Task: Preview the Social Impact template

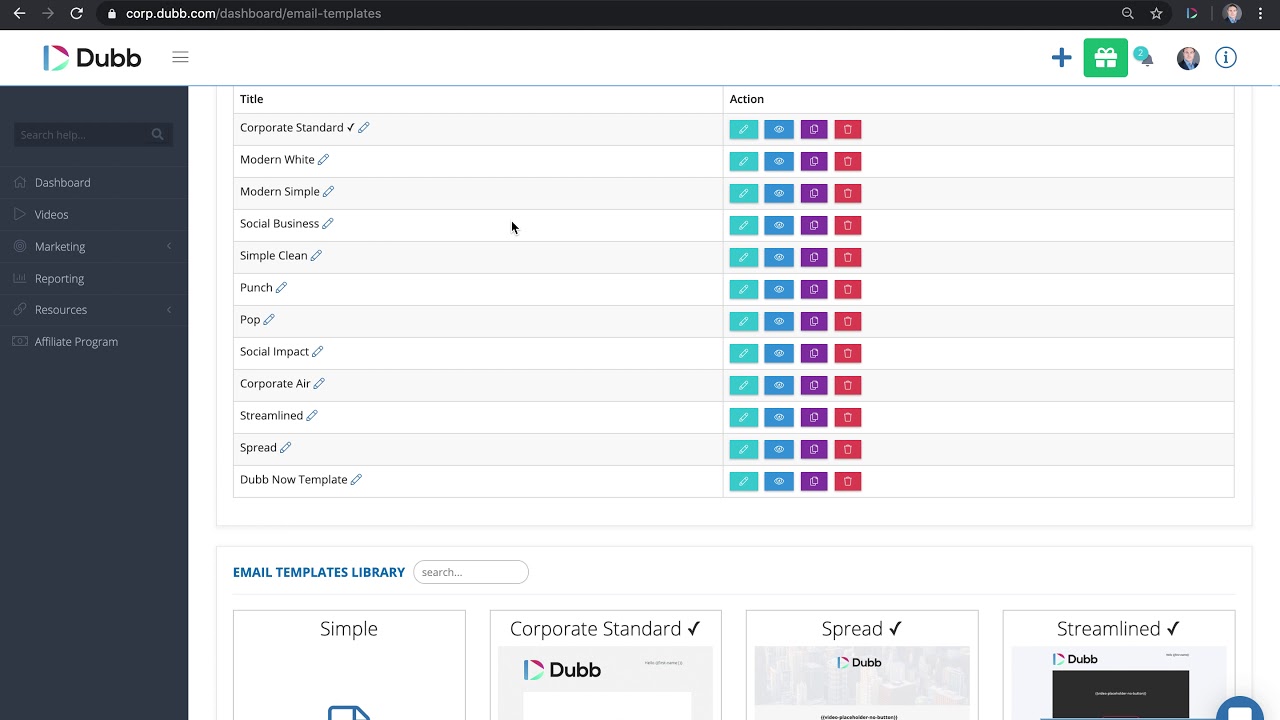Action: pos(779,353)
